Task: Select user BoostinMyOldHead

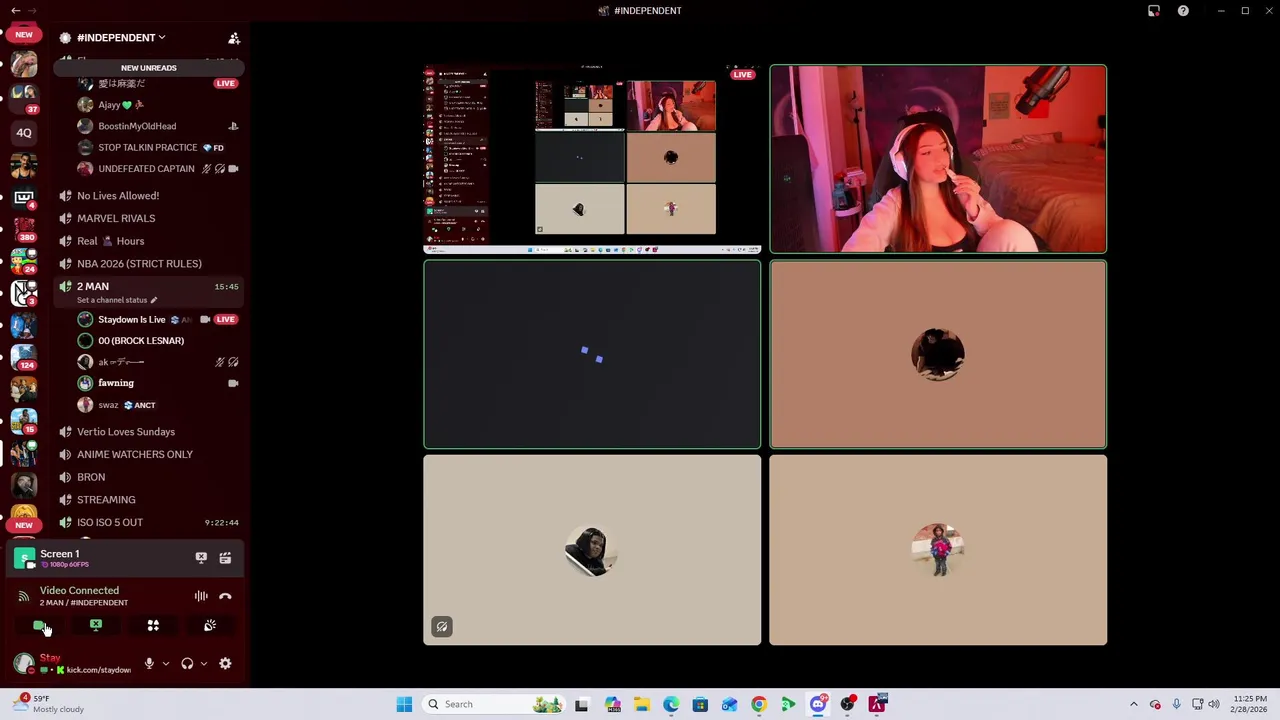Action: tap(137, 126)
